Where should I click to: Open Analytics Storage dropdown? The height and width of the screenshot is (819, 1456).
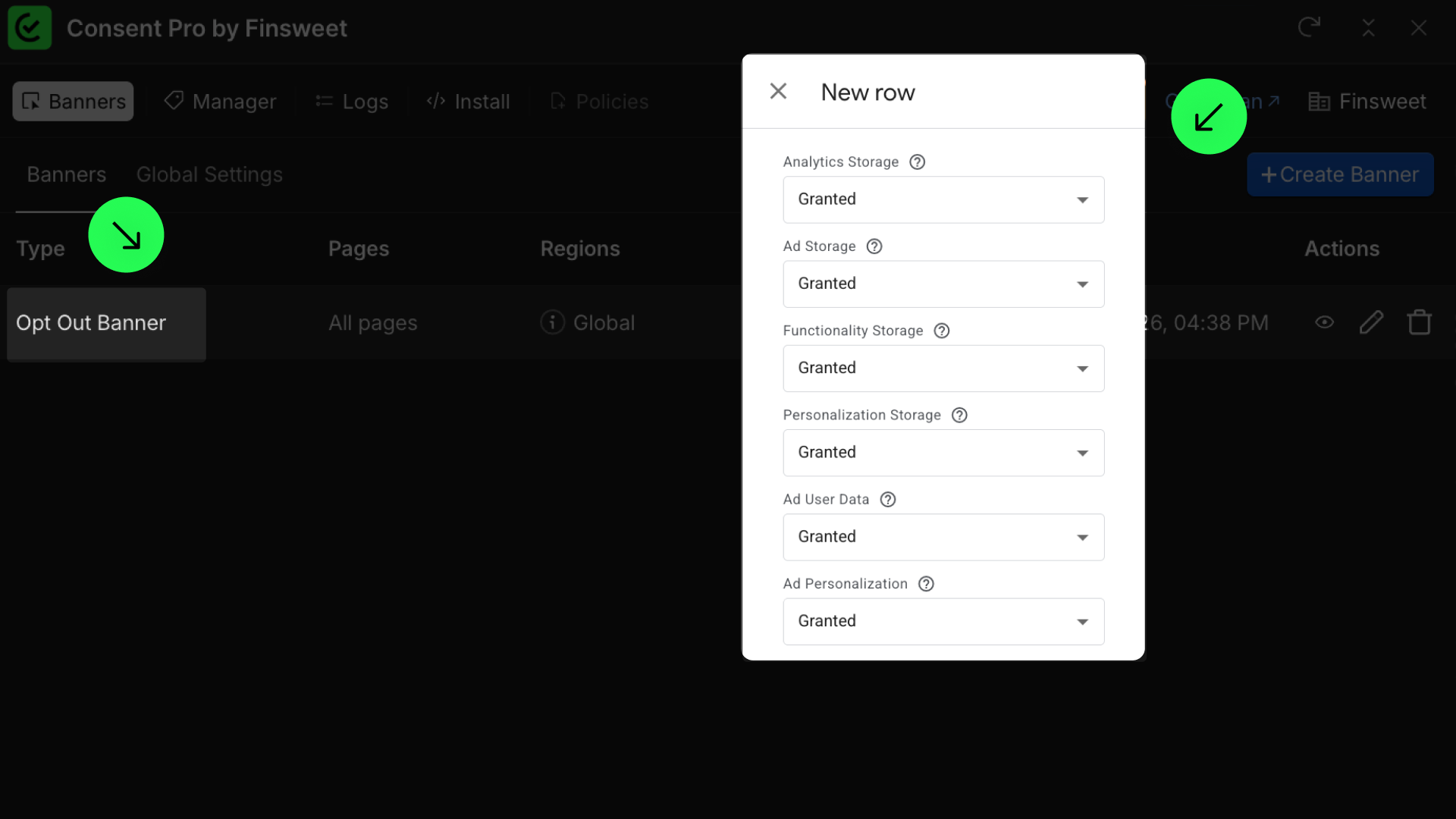943,199
